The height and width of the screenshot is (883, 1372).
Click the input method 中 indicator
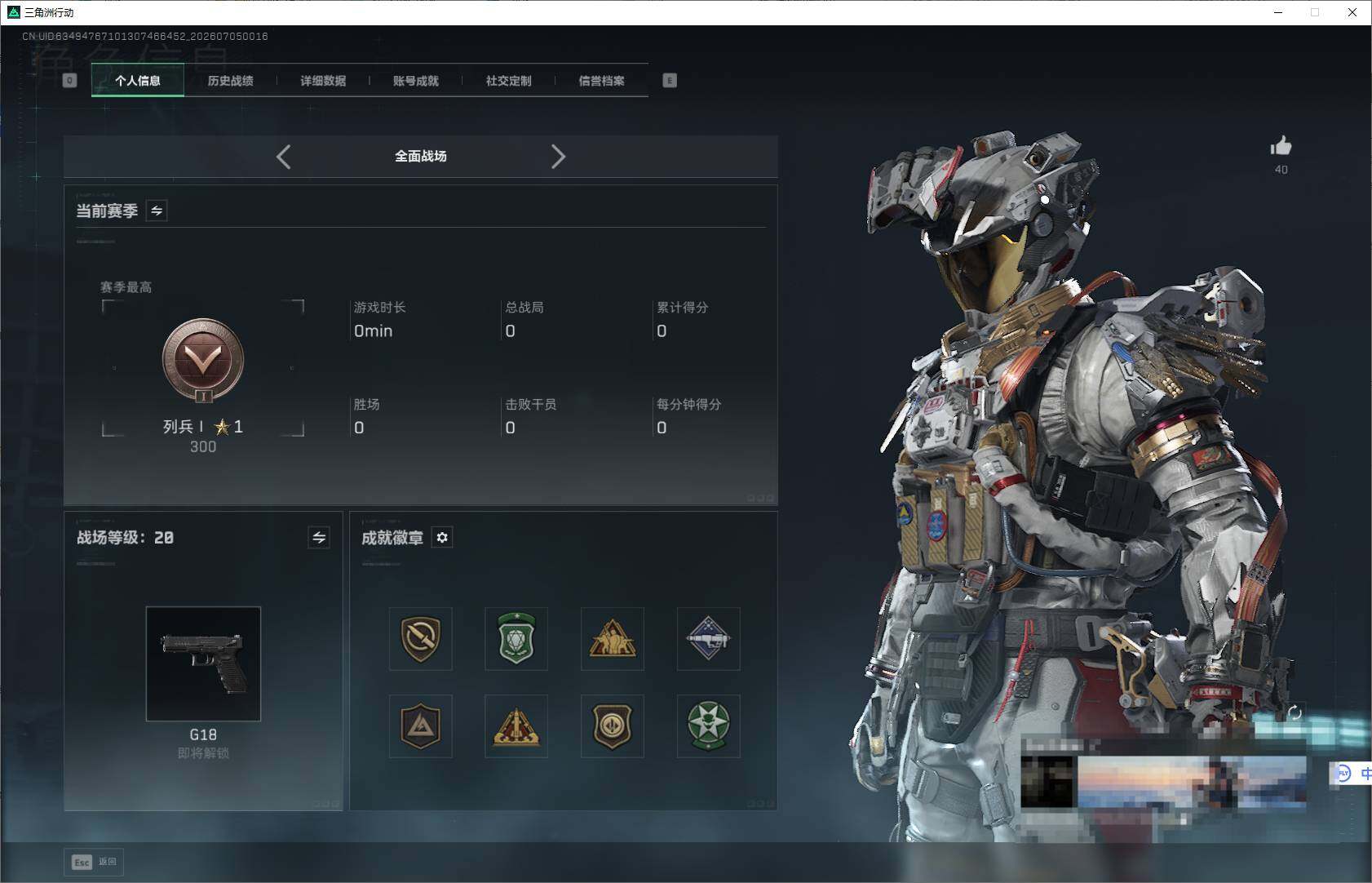[1366, 773]
